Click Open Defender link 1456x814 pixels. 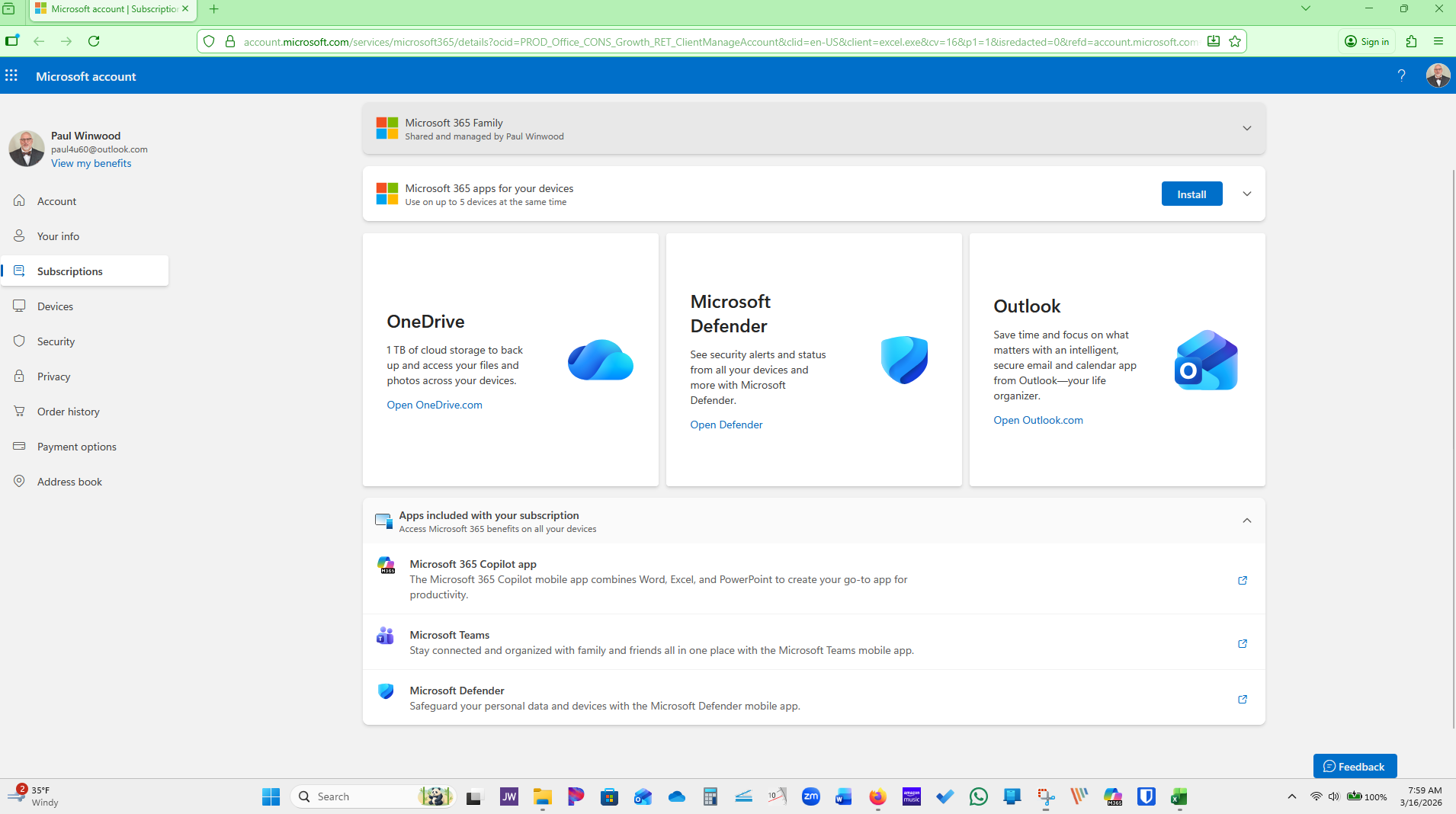click(726, 425)
